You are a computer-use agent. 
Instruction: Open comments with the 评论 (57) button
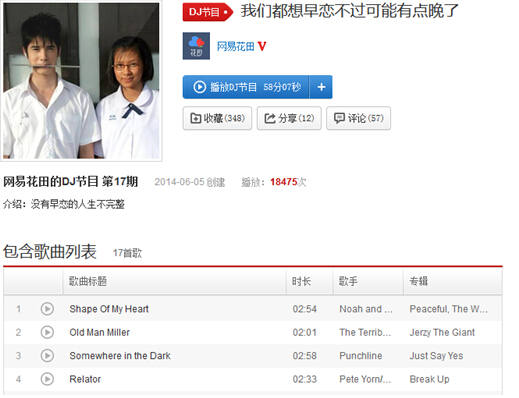point(358,118)
